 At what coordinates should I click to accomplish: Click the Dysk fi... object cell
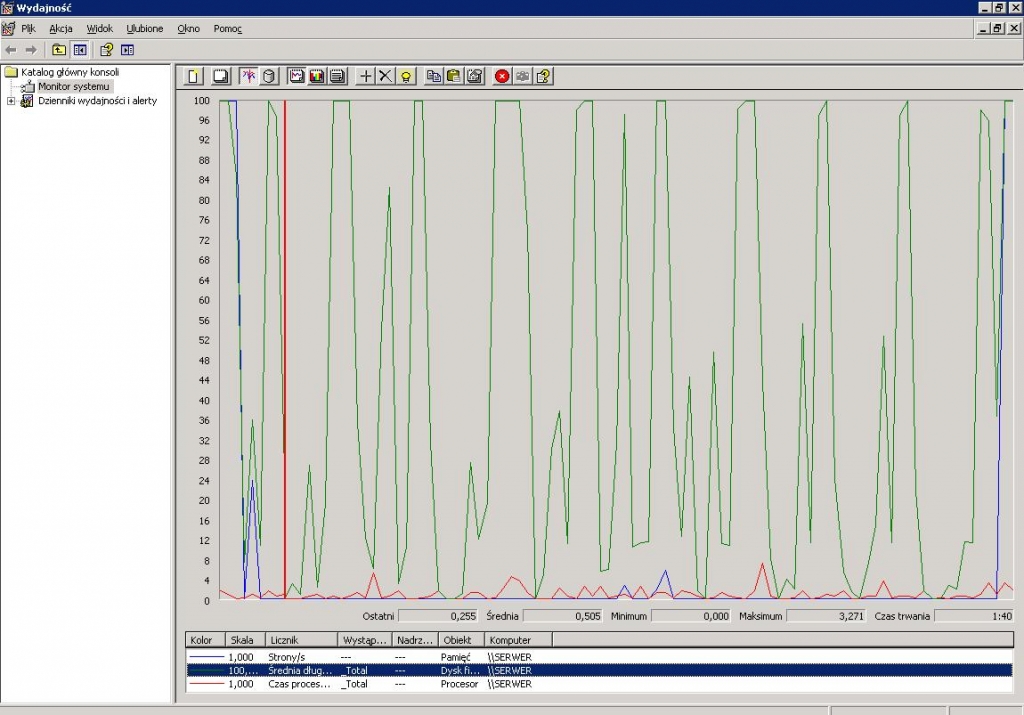point(460,671)
